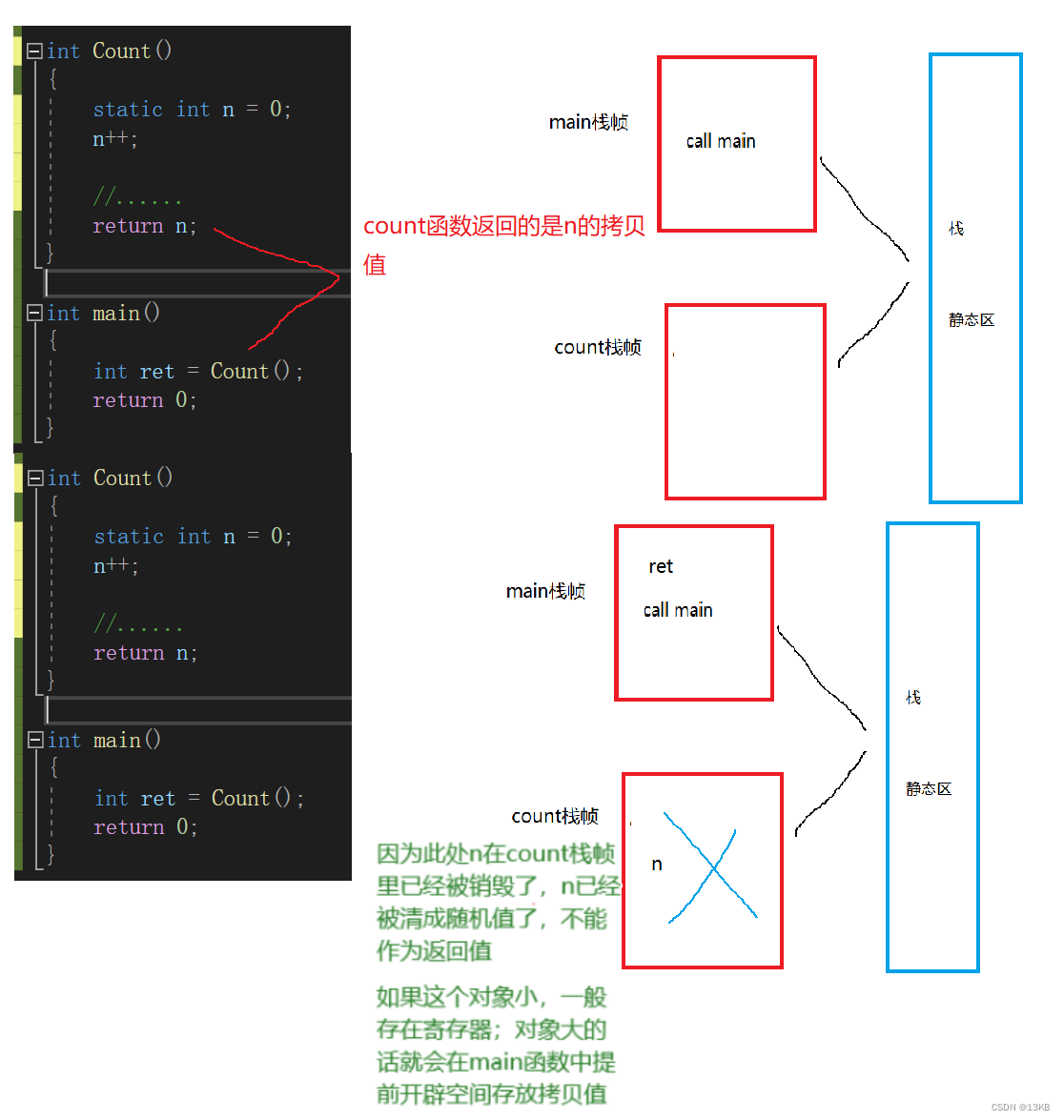Collapse Count() function in lower code snippet

coord(35,478)
